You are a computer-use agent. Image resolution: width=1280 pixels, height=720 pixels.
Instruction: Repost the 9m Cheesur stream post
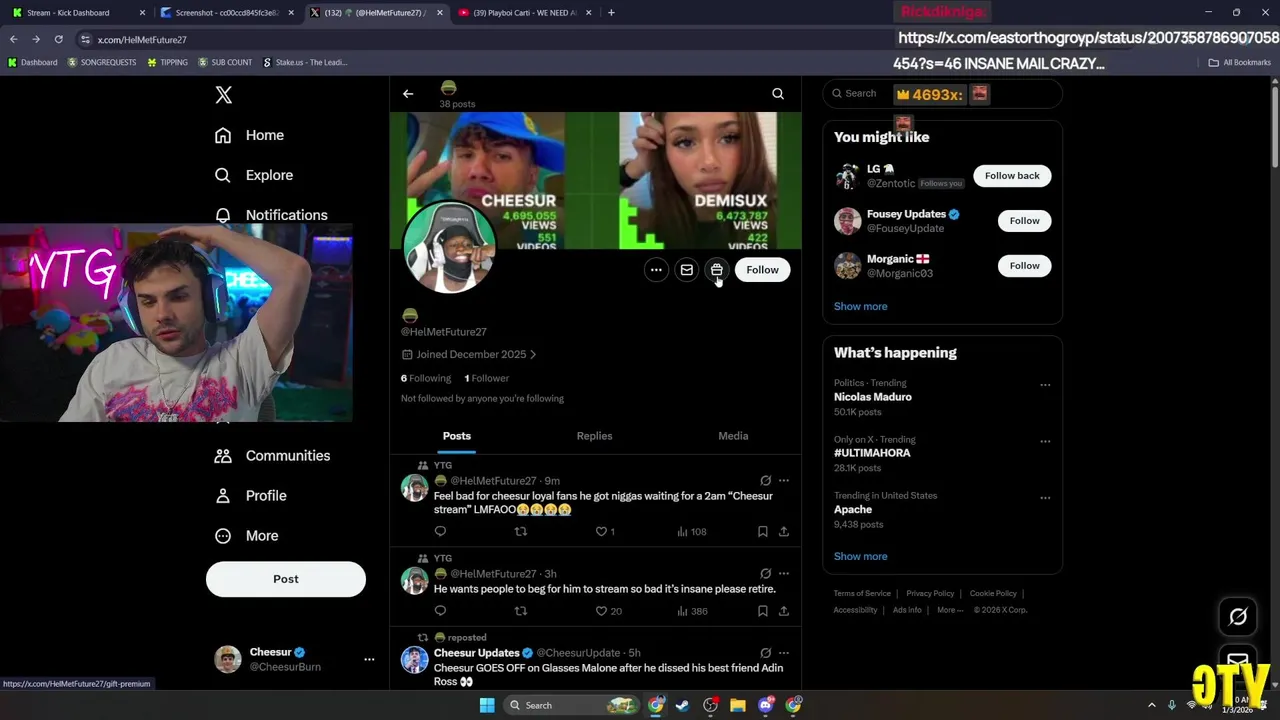pos(520,532)
